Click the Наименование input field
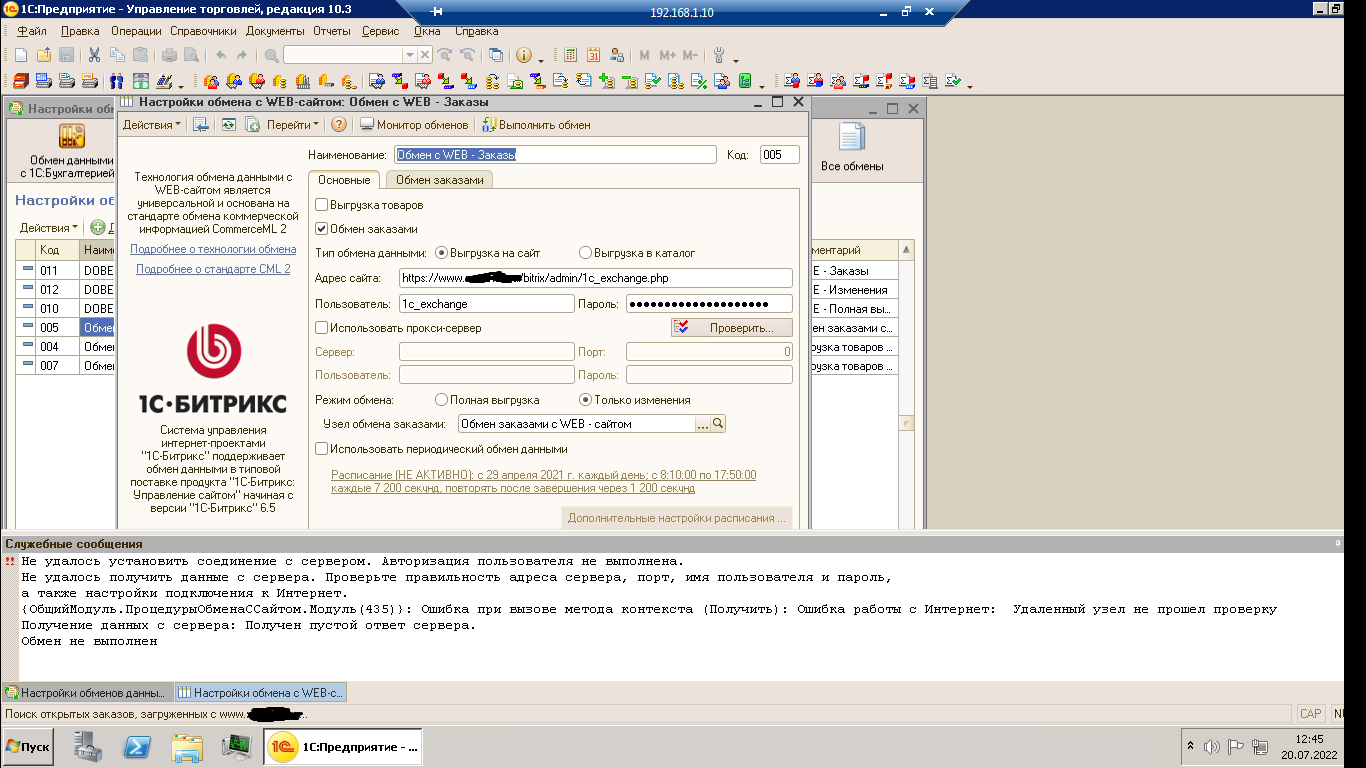Image resolution: width=1366 pixels, height=768 pixels. (555, 155)
